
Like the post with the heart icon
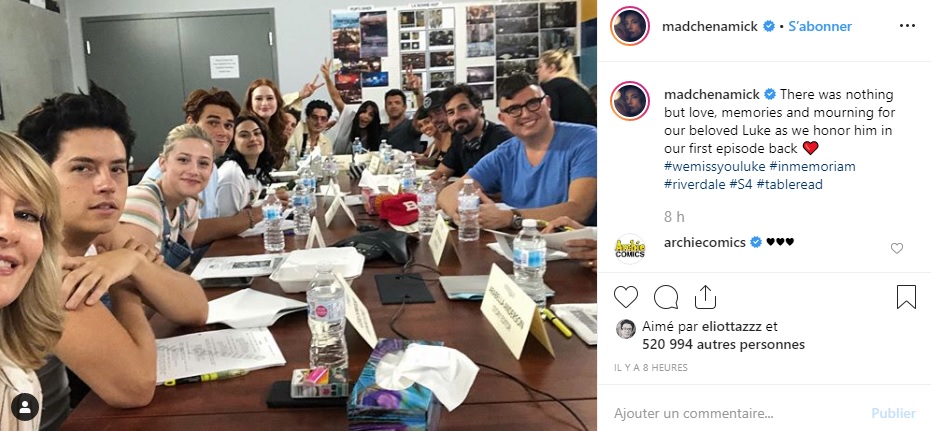click(x=625, y=297)
